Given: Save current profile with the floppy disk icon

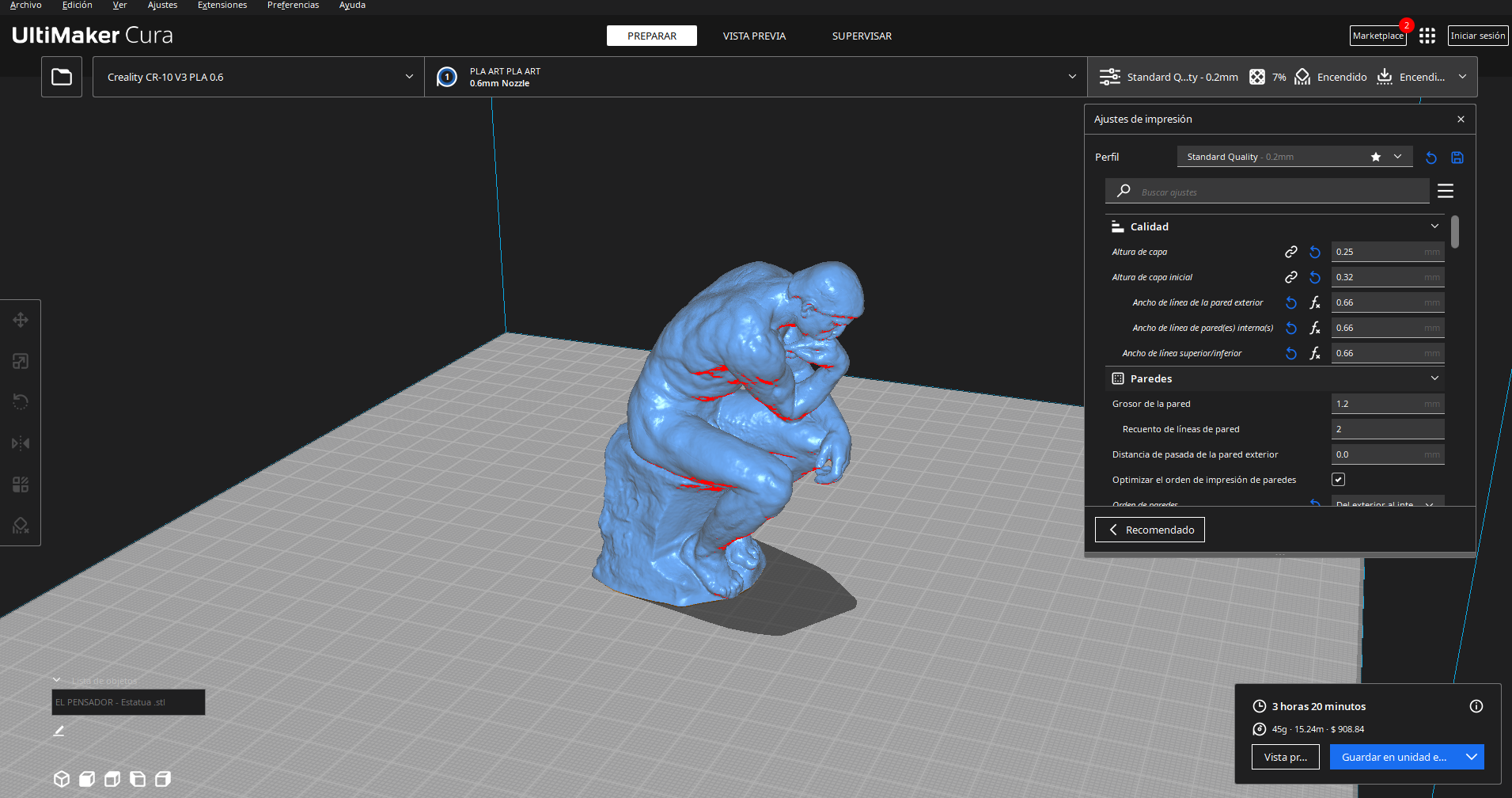Looking at the screenshot, I should [1457, 158].
